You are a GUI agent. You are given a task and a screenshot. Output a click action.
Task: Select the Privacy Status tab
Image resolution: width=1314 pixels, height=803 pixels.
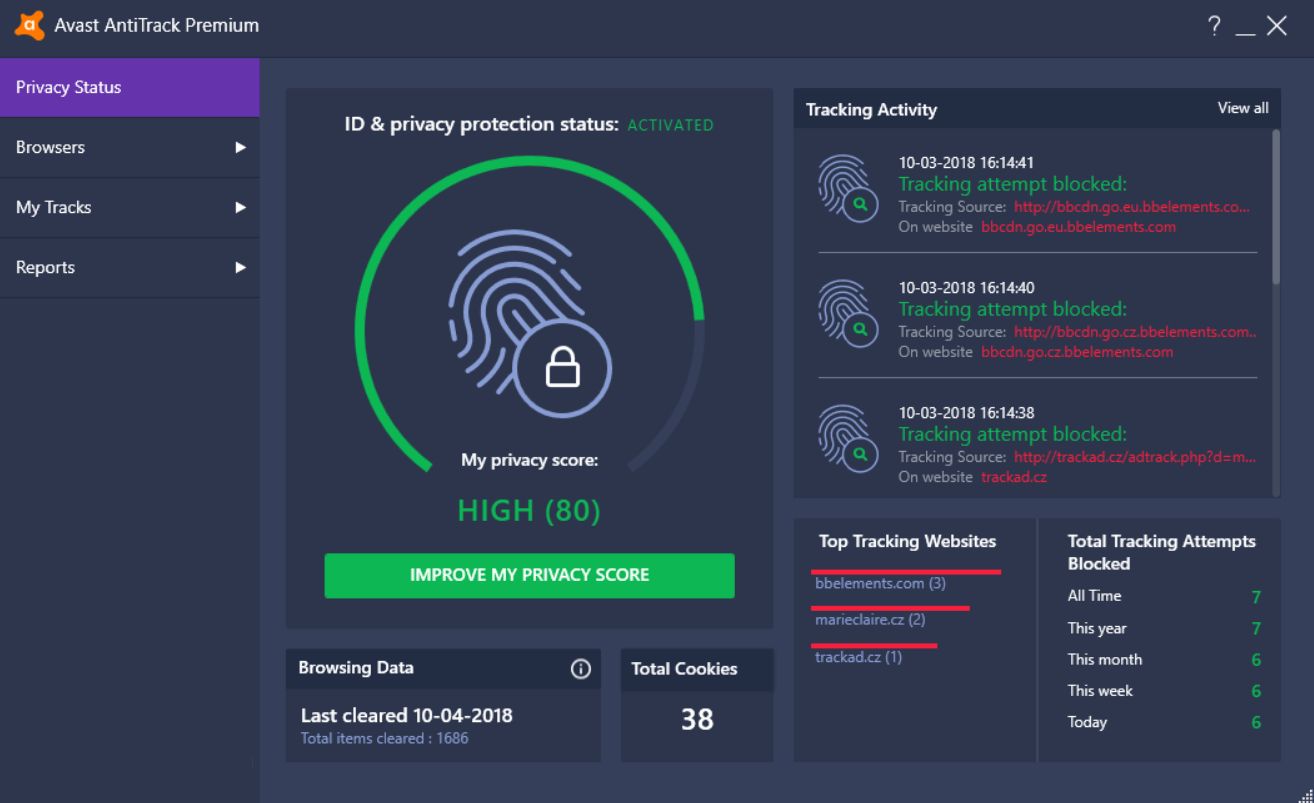(130, 88)
